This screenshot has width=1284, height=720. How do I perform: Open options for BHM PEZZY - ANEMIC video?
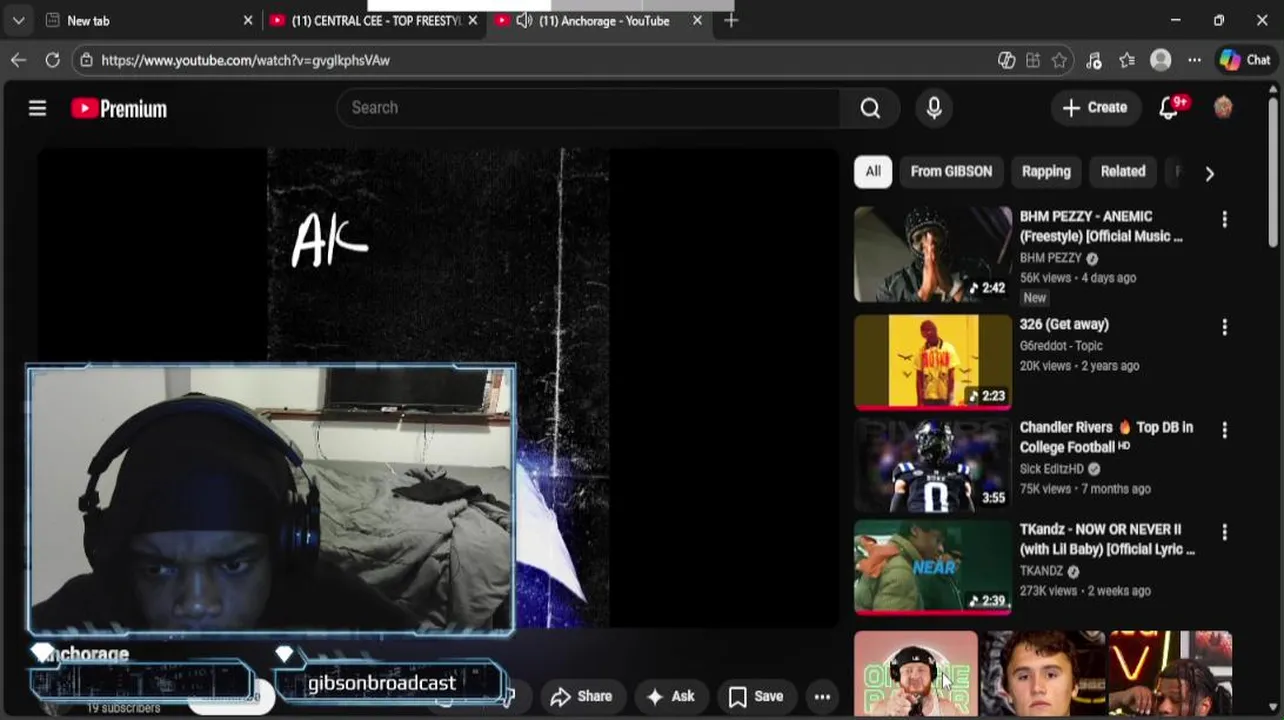tap(1224, 219)
